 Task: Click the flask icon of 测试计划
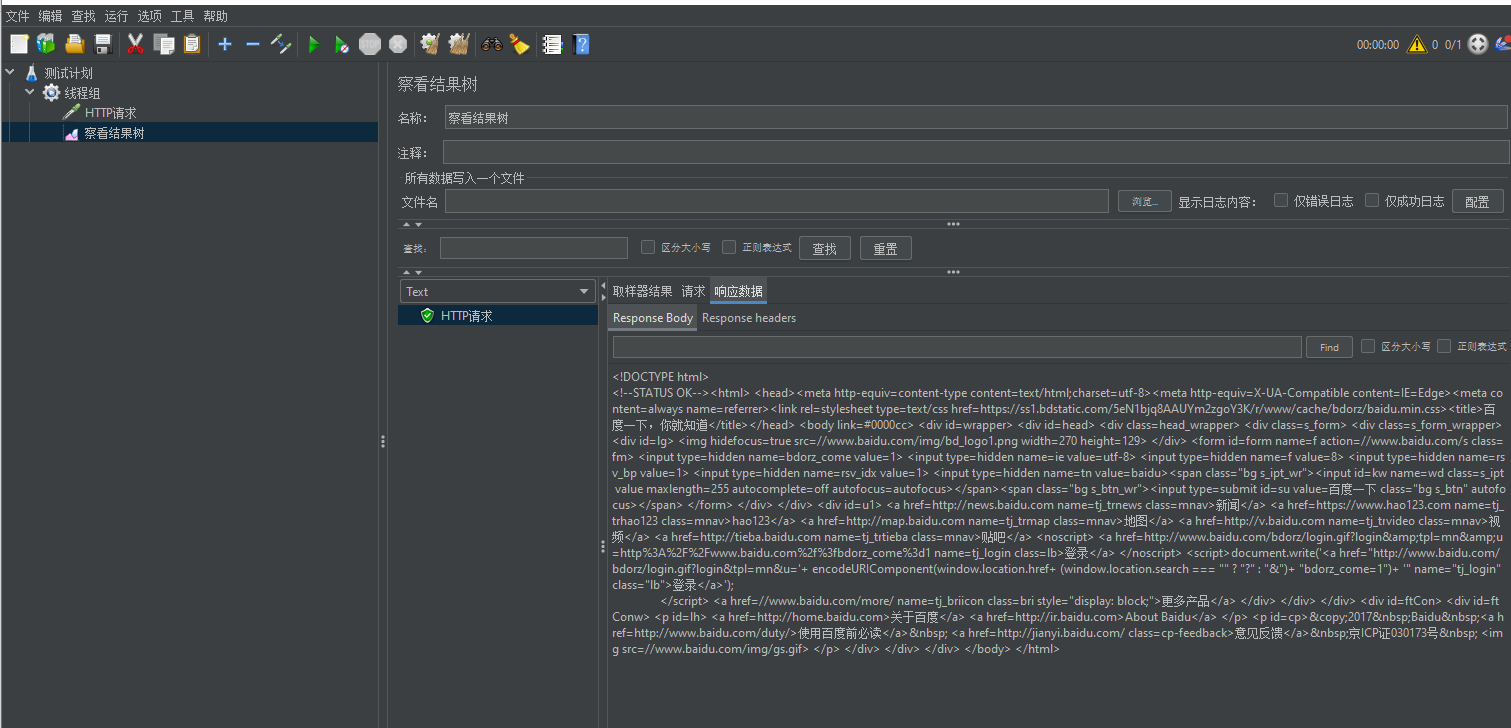(x=32, y=73)
